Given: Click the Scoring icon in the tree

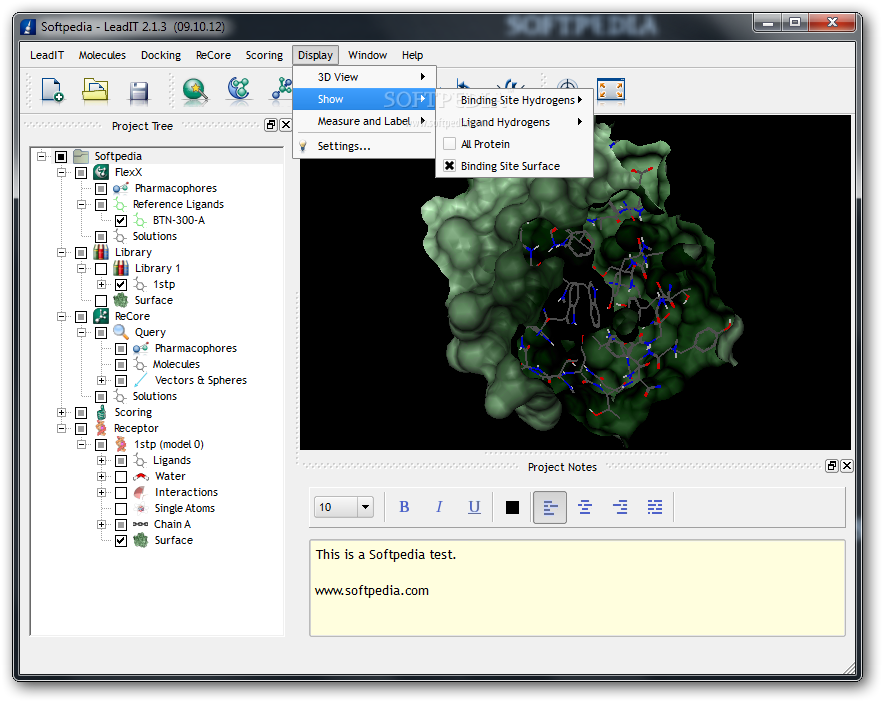Looking at the screenshot, I should [x=101, y=413].
